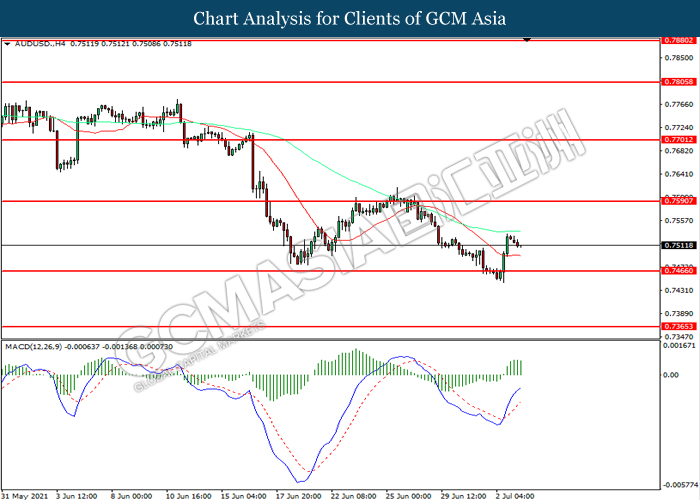Click the 0.74310 axis price value

click(679, 291)
